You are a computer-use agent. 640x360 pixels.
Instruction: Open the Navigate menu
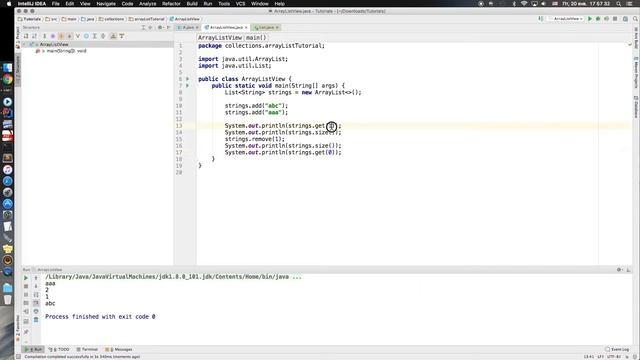106,4
